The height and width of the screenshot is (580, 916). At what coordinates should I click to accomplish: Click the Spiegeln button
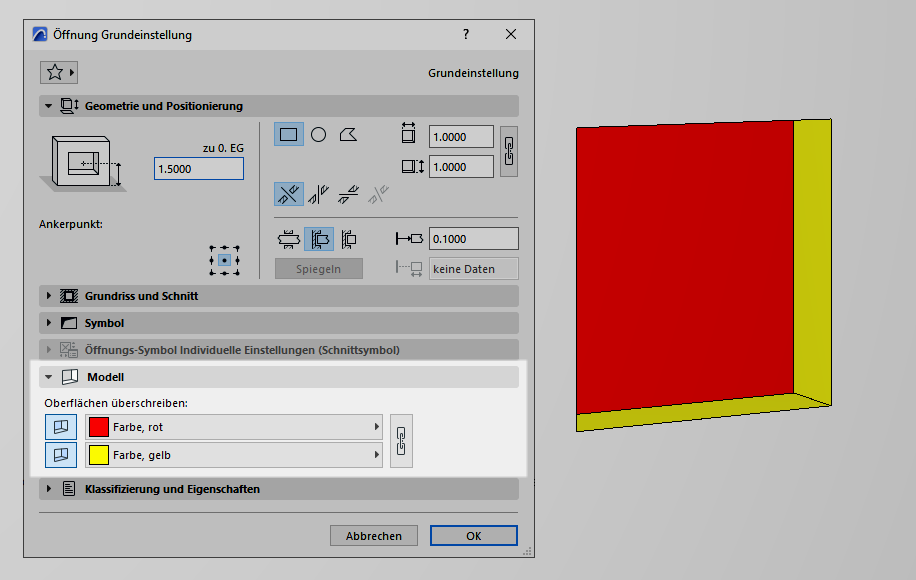coord(318,269)
